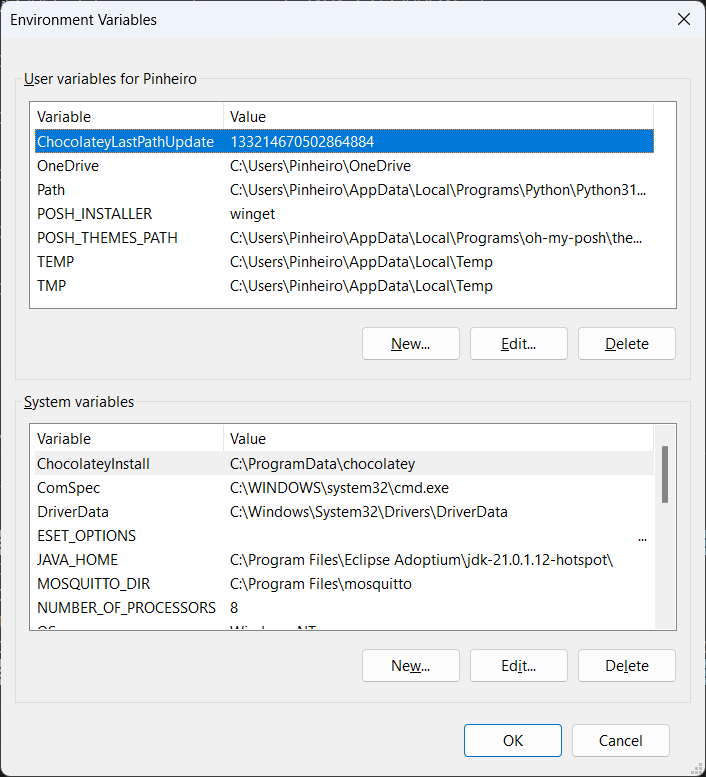Click New under System variables
The height and width of the screenshot is (777, 706).
tap(411, 666)
